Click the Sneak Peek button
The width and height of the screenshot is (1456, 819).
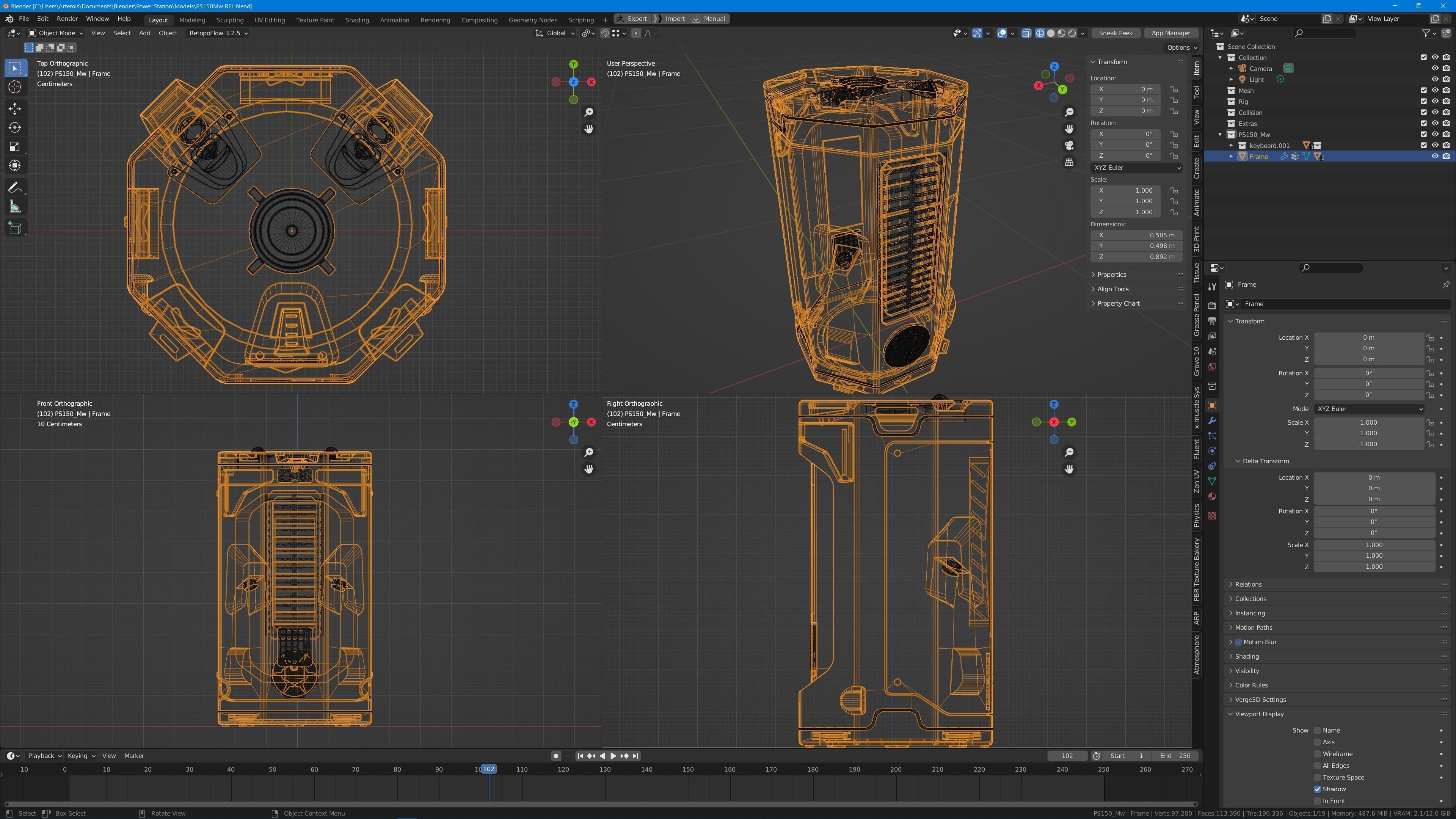click(1115, 33)
